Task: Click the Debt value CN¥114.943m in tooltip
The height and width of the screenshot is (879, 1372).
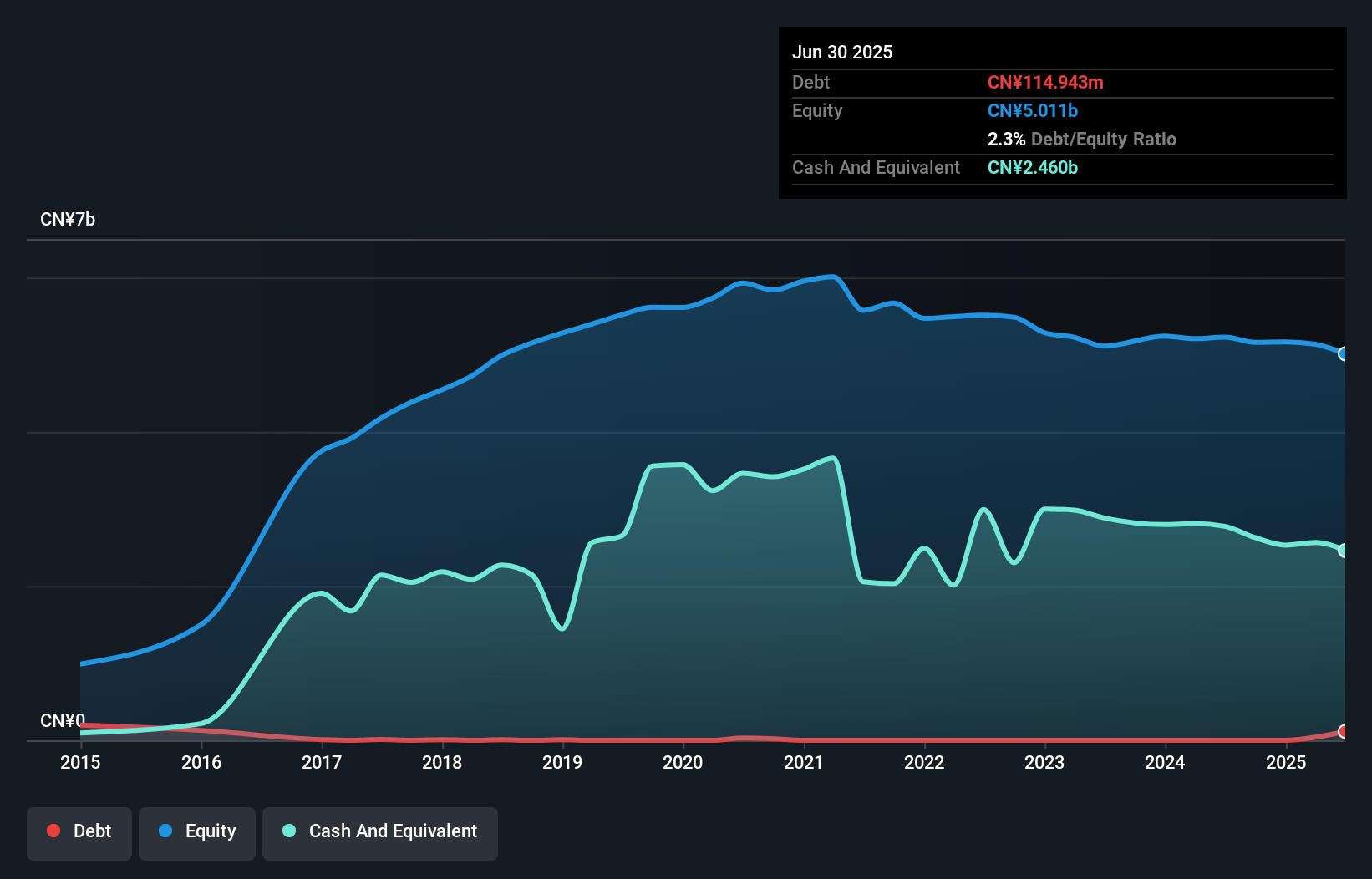Action: pos(1045,83)
